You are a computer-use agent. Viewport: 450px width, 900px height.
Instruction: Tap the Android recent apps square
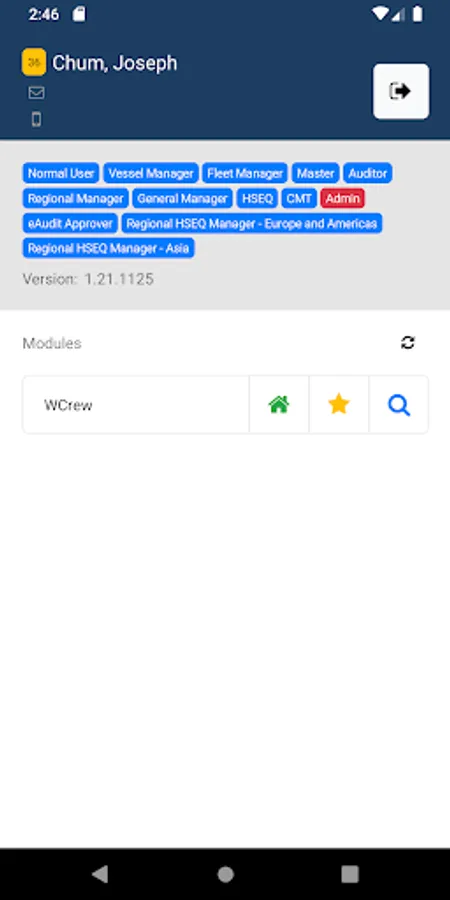pos(350,874)
